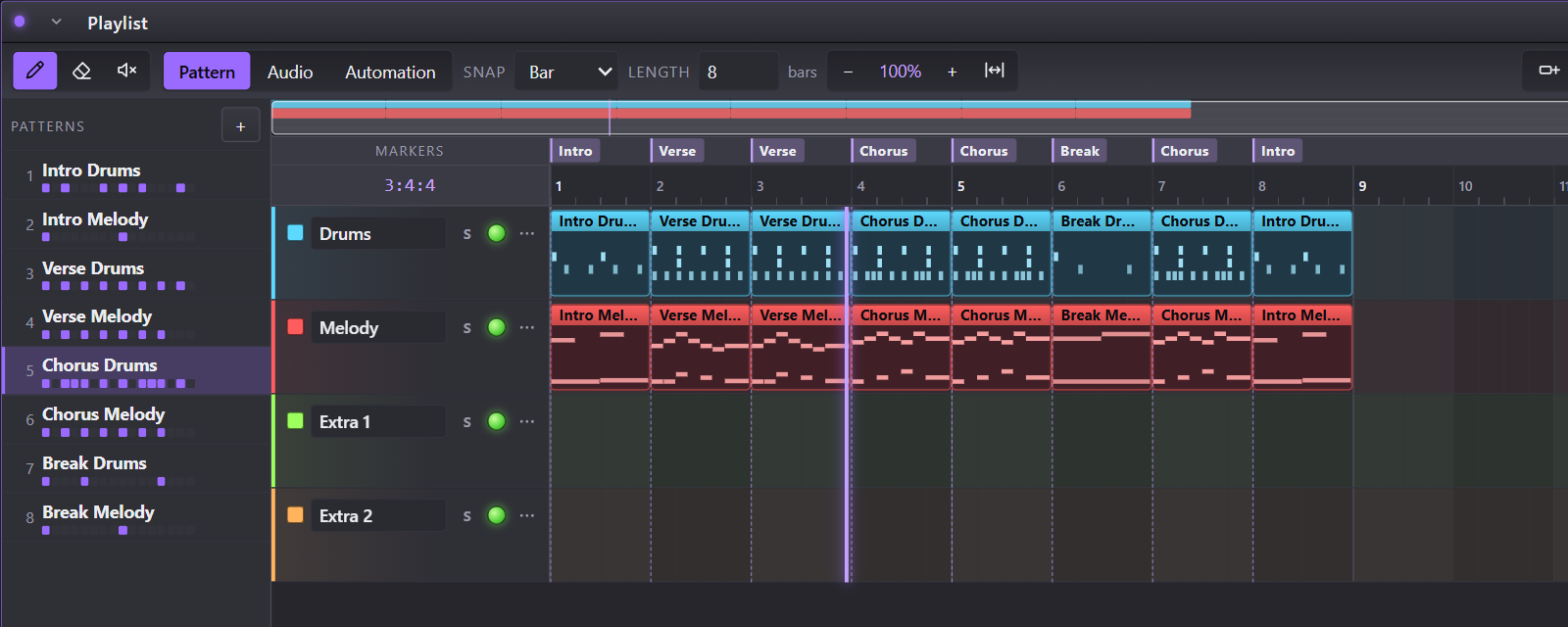Solo the Extra 1 track

[x=467, y=421]
